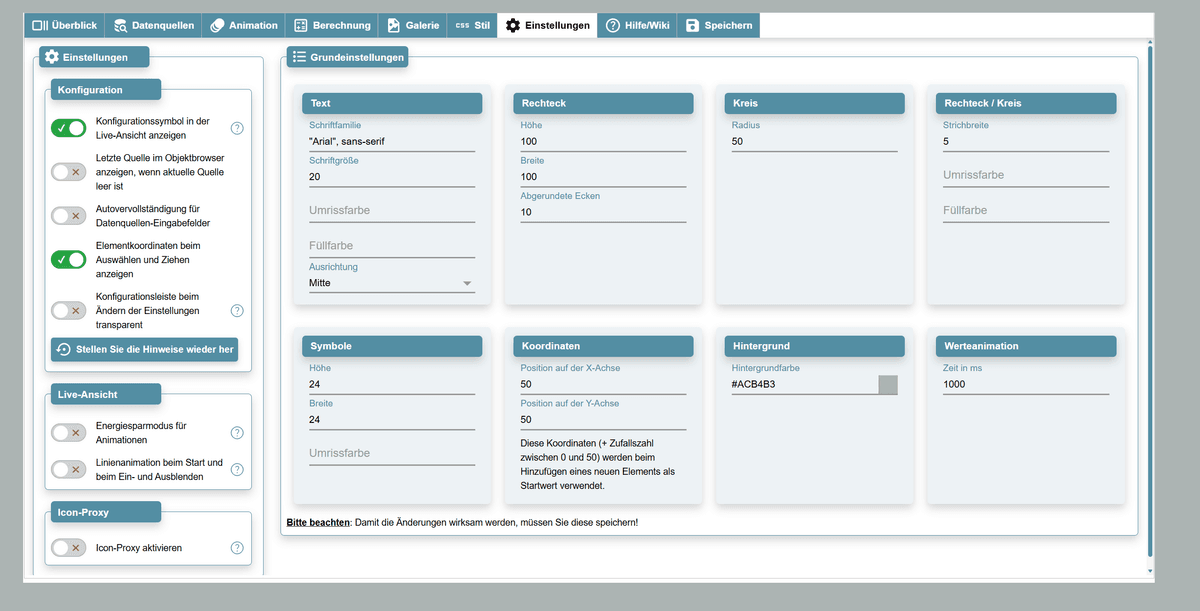1200x611 pixels.
Task: Click the Kreis Radius field
Action: point(815,142)
